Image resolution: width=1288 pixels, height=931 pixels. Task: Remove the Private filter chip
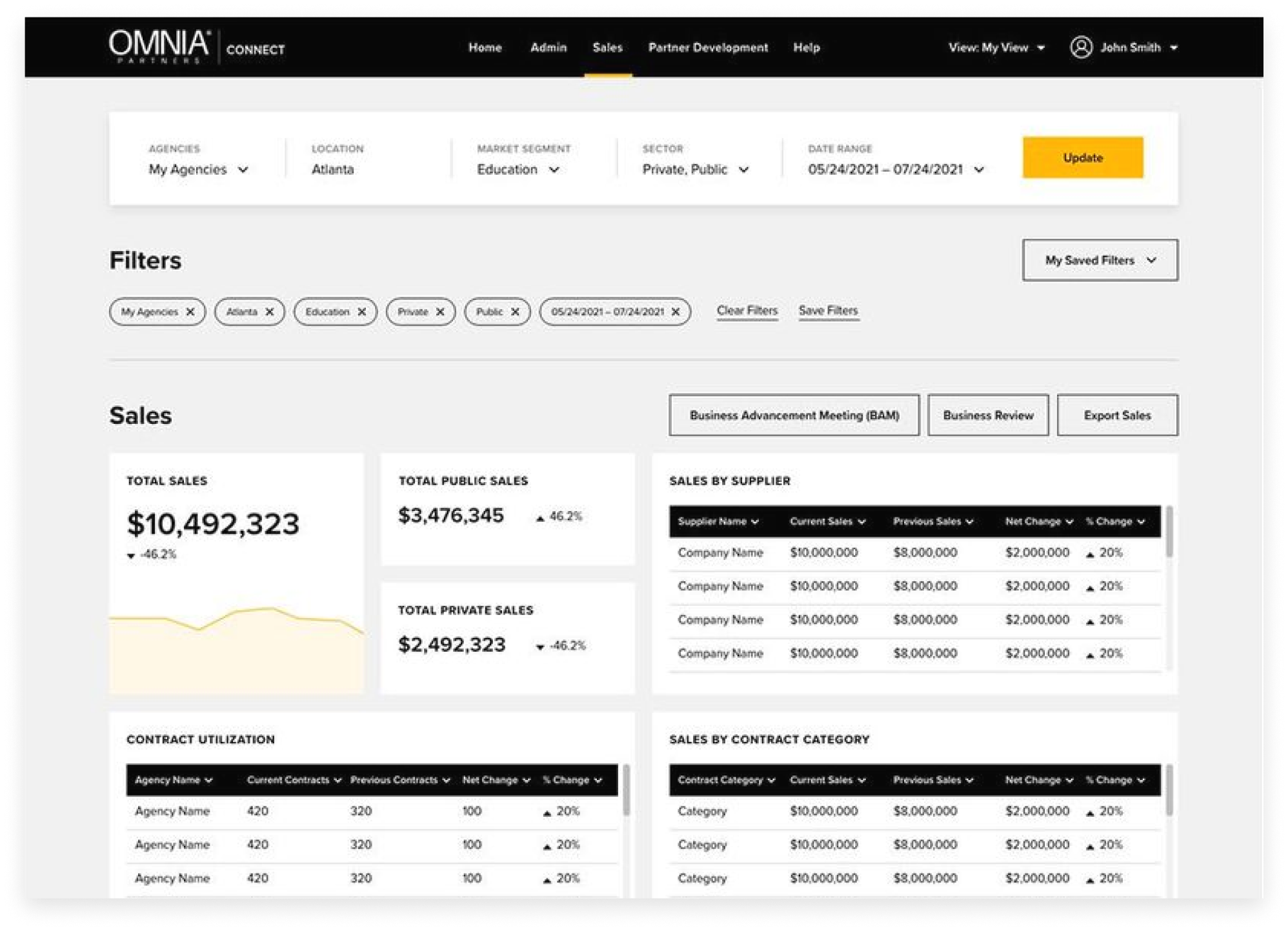point(440,312)
